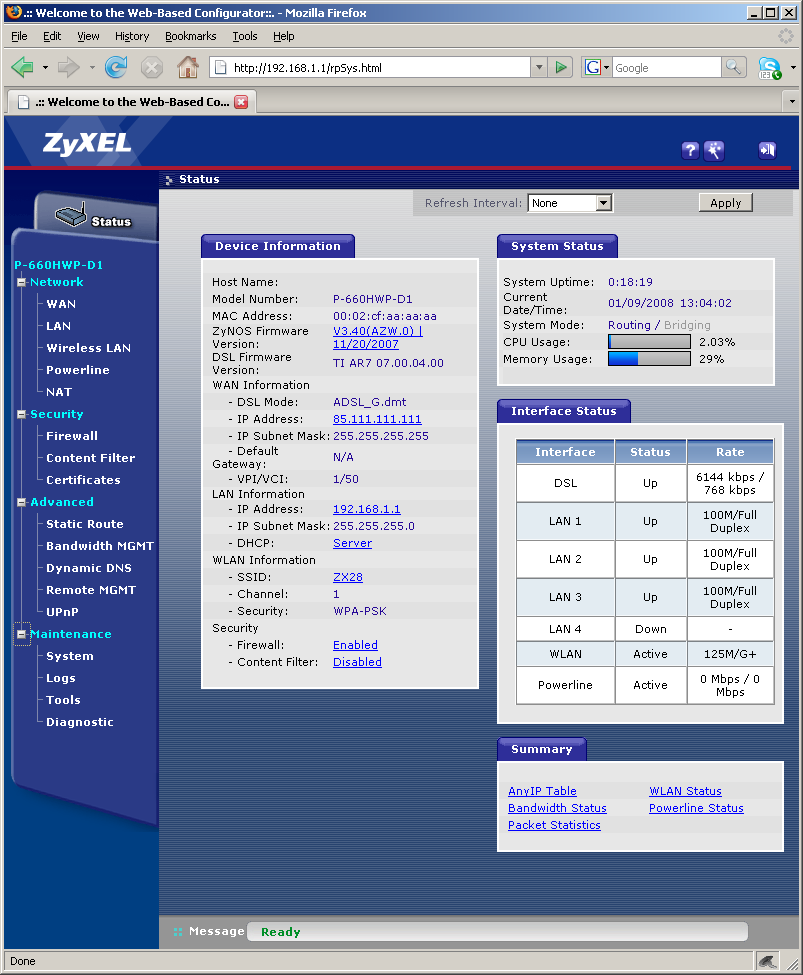Follow the firmware V3.40(AZW.0) link
The image size is (803, 975).
[x=378, y=338]
